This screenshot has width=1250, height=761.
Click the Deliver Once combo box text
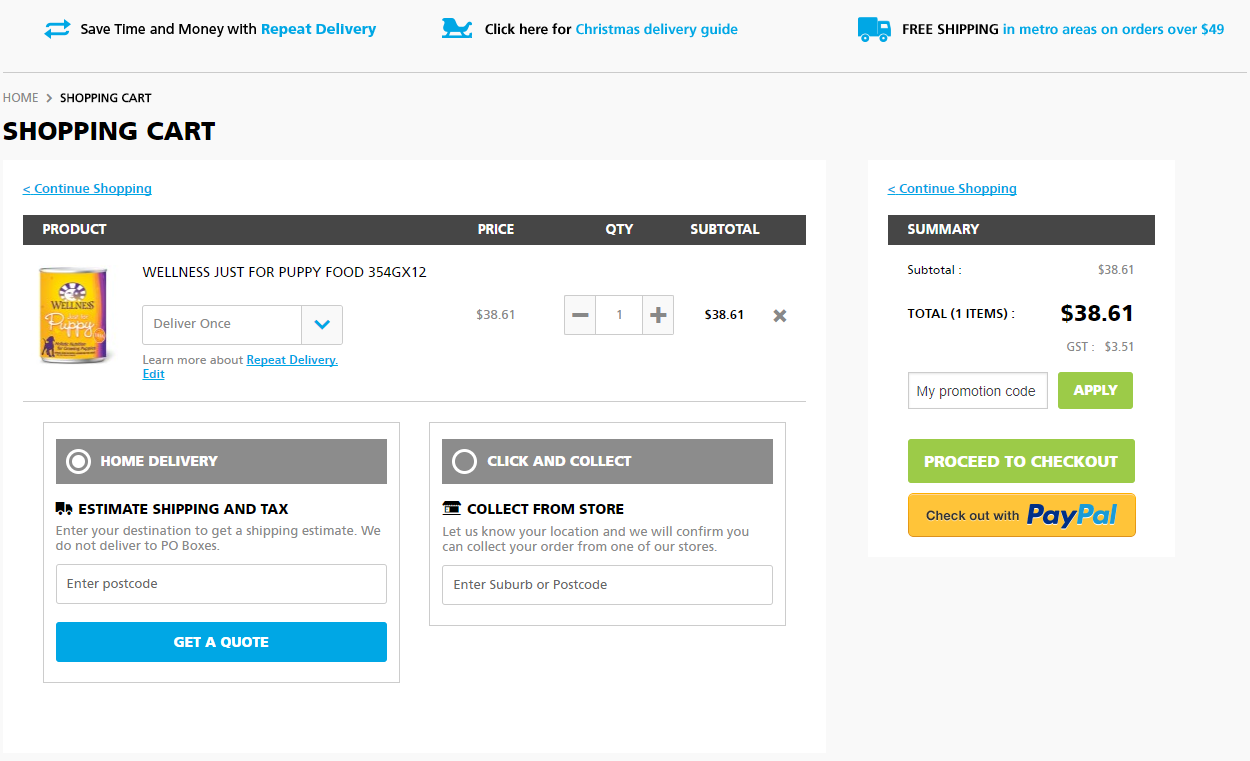192,324
